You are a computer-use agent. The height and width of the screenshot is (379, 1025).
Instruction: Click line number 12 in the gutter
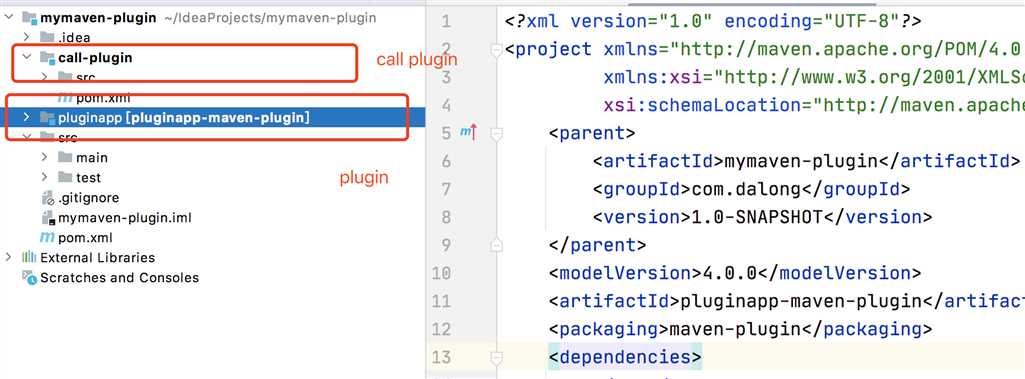point(441,329)
